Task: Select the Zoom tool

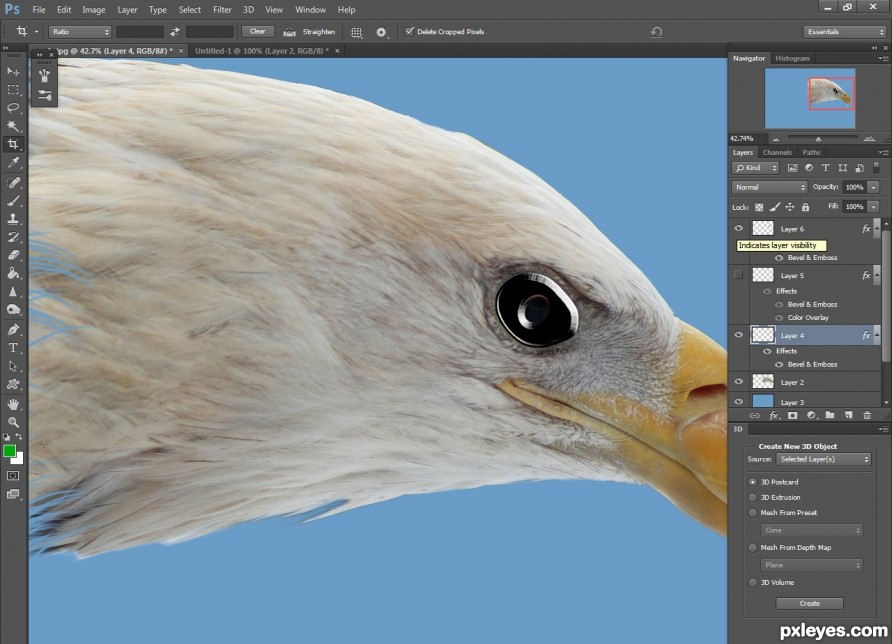Action: pyautogui.click(x=13, y=422)
